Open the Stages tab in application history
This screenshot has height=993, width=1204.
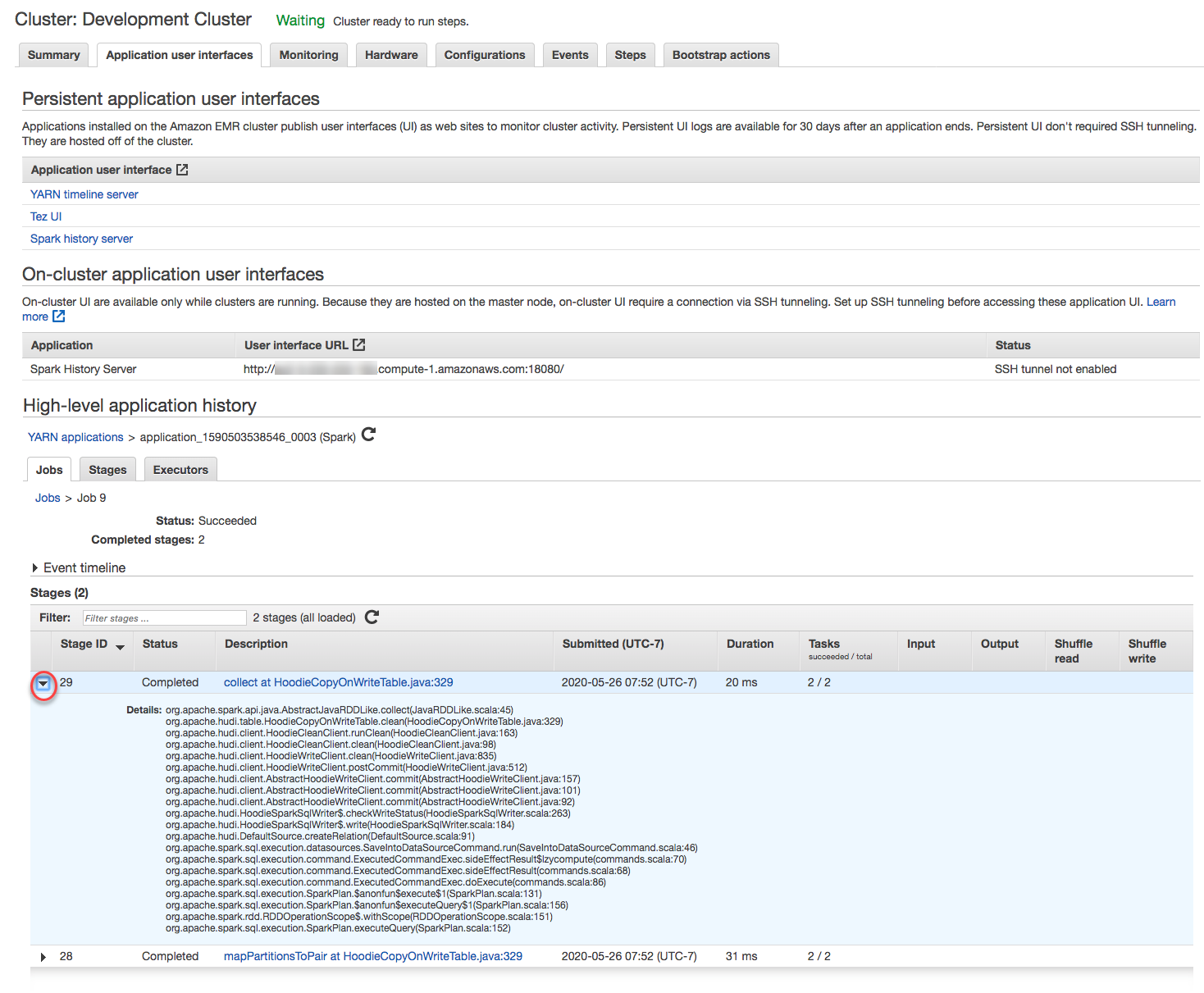coord(107,470)
